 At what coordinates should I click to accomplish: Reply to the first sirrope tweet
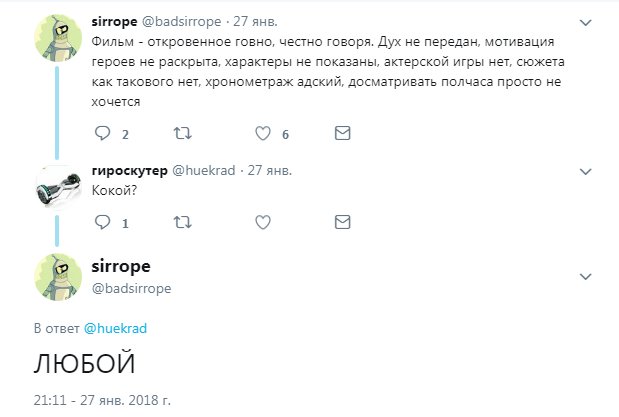pos(101,134)
